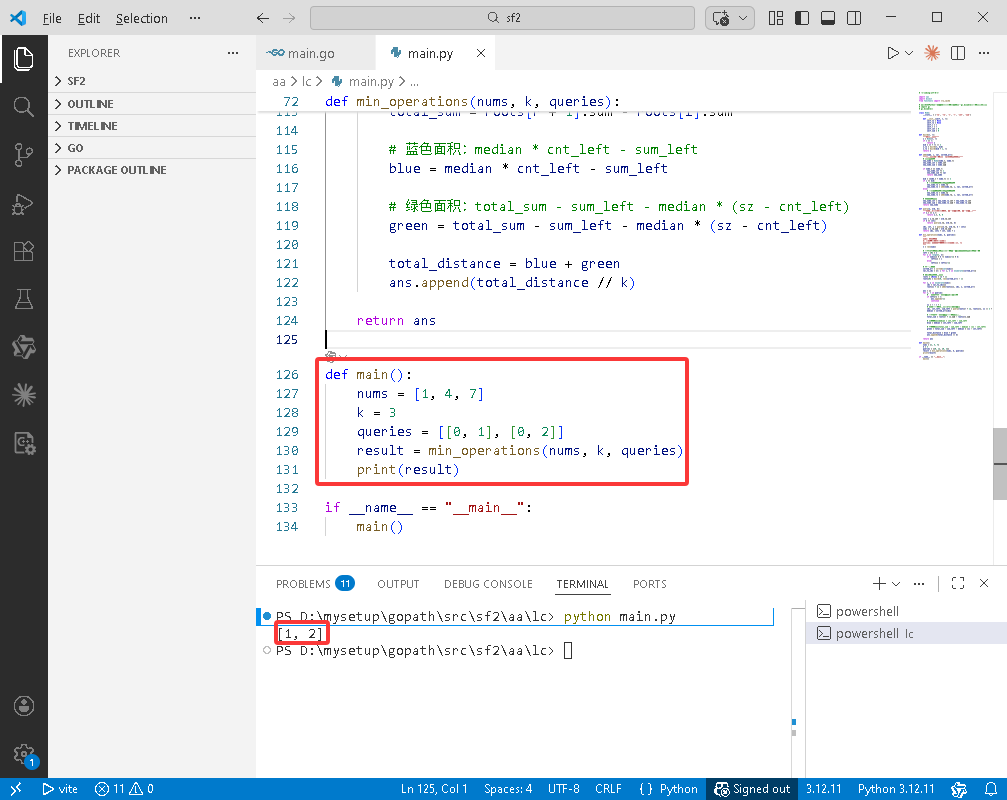
Task: Click the VS Code logo icon
Action: pyautogui.click(x=19, y=18)
